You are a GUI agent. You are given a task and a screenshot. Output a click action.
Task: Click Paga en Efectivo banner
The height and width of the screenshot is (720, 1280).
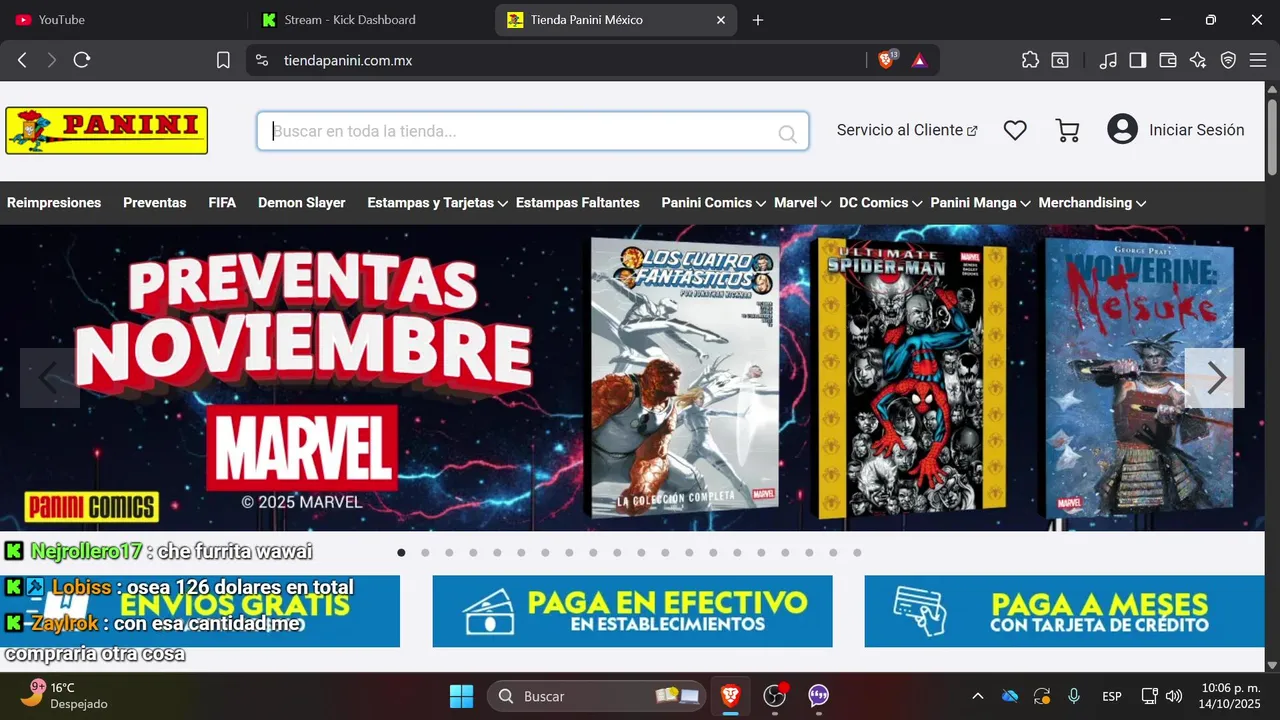(x=632, y=611)
